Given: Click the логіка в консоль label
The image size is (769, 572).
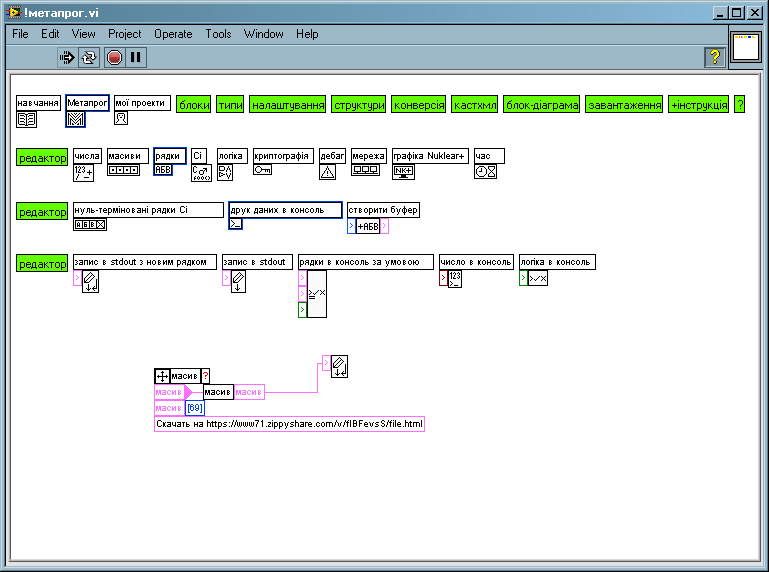Looking at the screenshot, I should [x=557, y=262].
